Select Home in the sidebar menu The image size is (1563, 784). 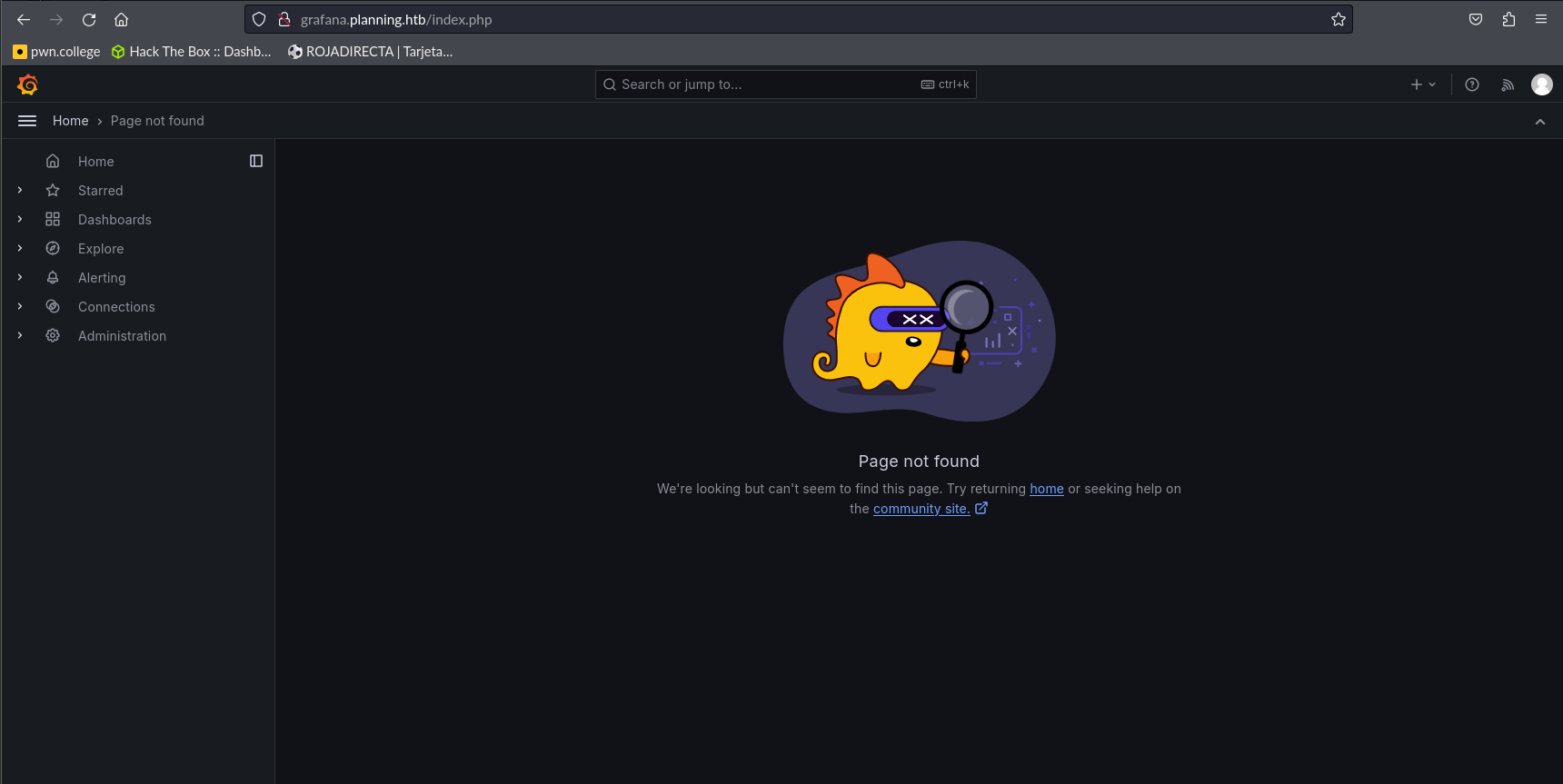pyautogui.click(x=96, y=161)
